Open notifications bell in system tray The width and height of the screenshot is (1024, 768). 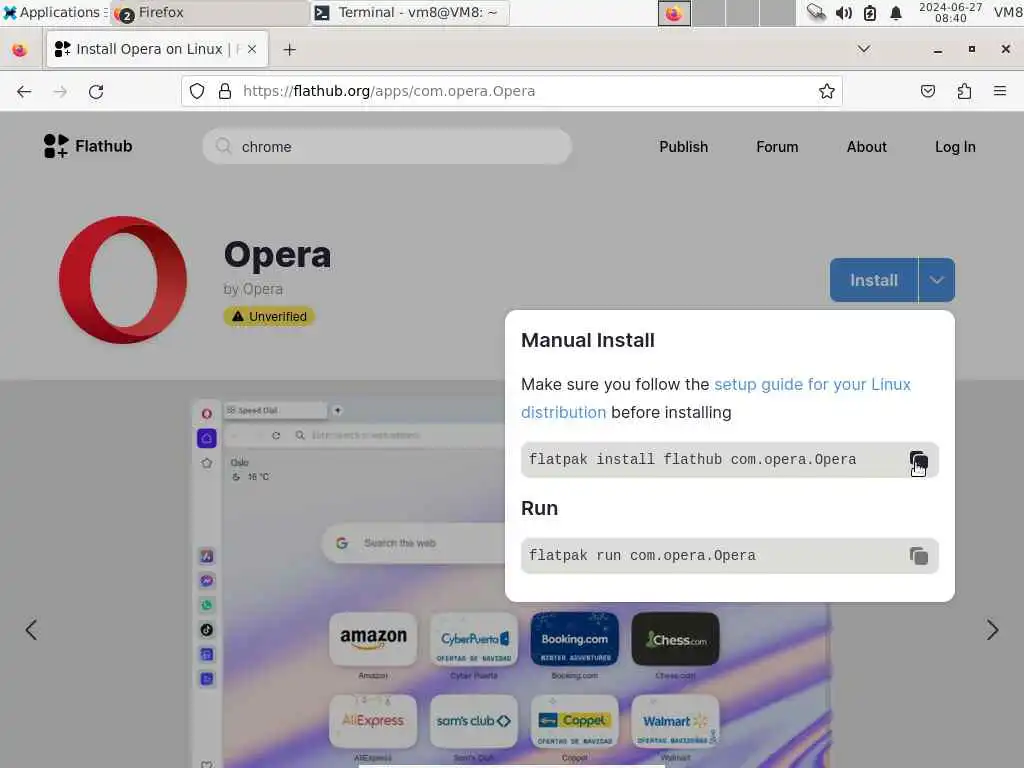tap(896, 13)
